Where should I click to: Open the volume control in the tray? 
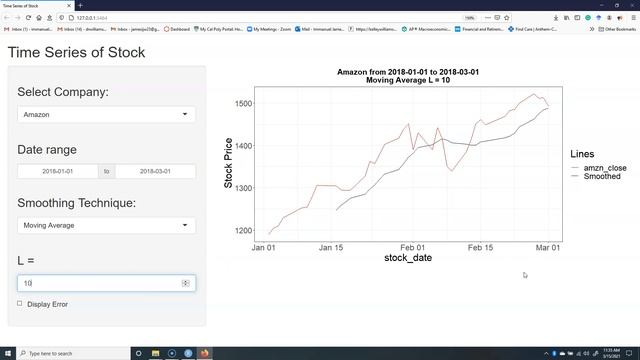586,353
